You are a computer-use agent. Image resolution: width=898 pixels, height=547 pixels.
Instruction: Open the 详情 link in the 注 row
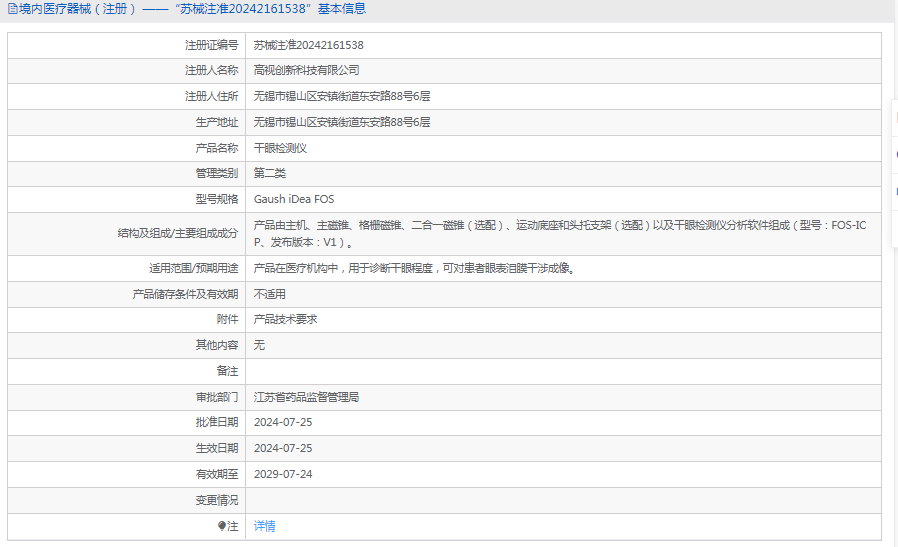(264, 526)
